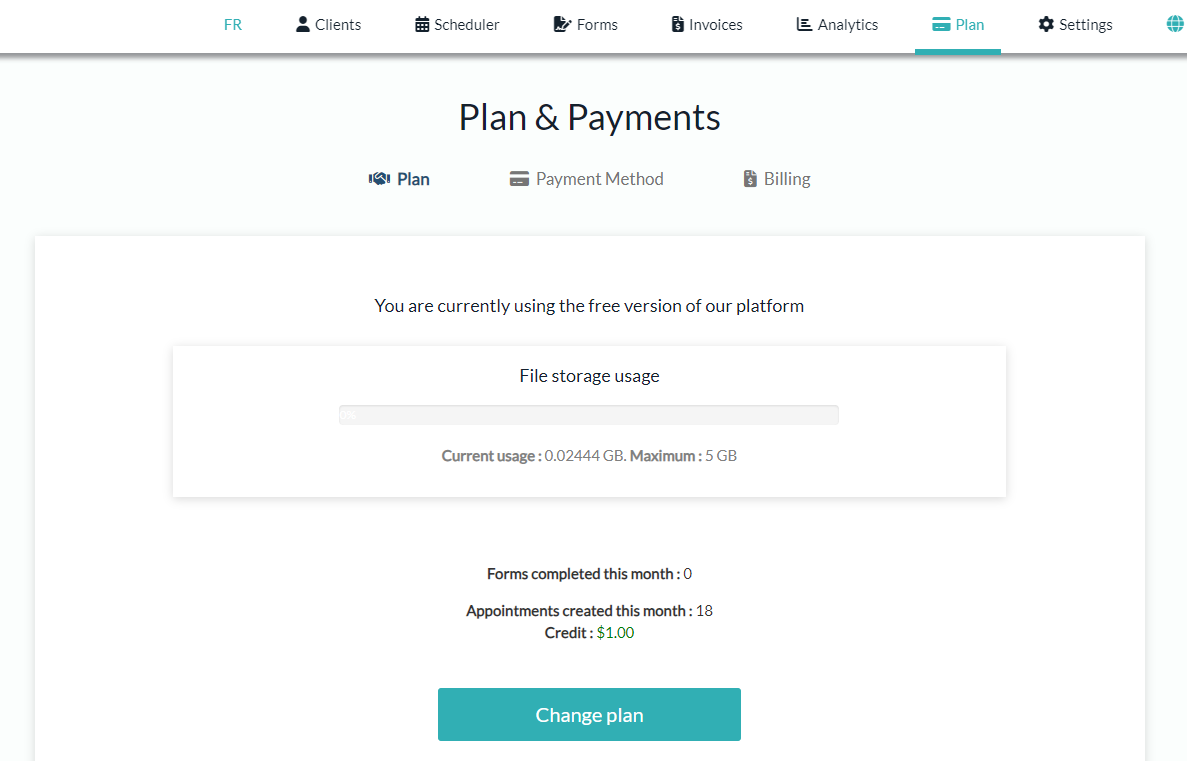Click the Forms pencil icon
The width and height of the screenshot is (1187, 761).
[x=562, y=24]
